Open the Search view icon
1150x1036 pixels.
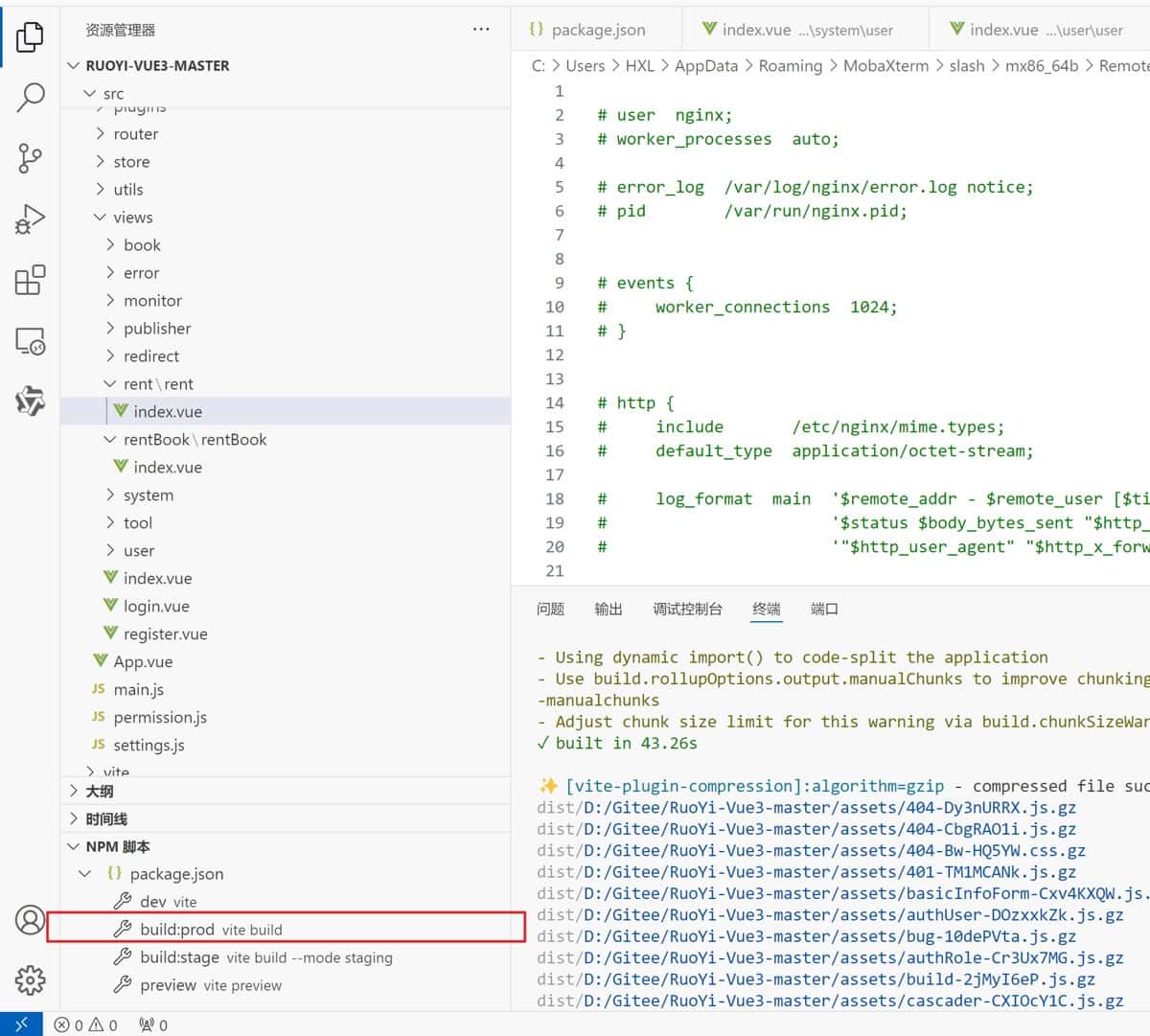(30, 97)
